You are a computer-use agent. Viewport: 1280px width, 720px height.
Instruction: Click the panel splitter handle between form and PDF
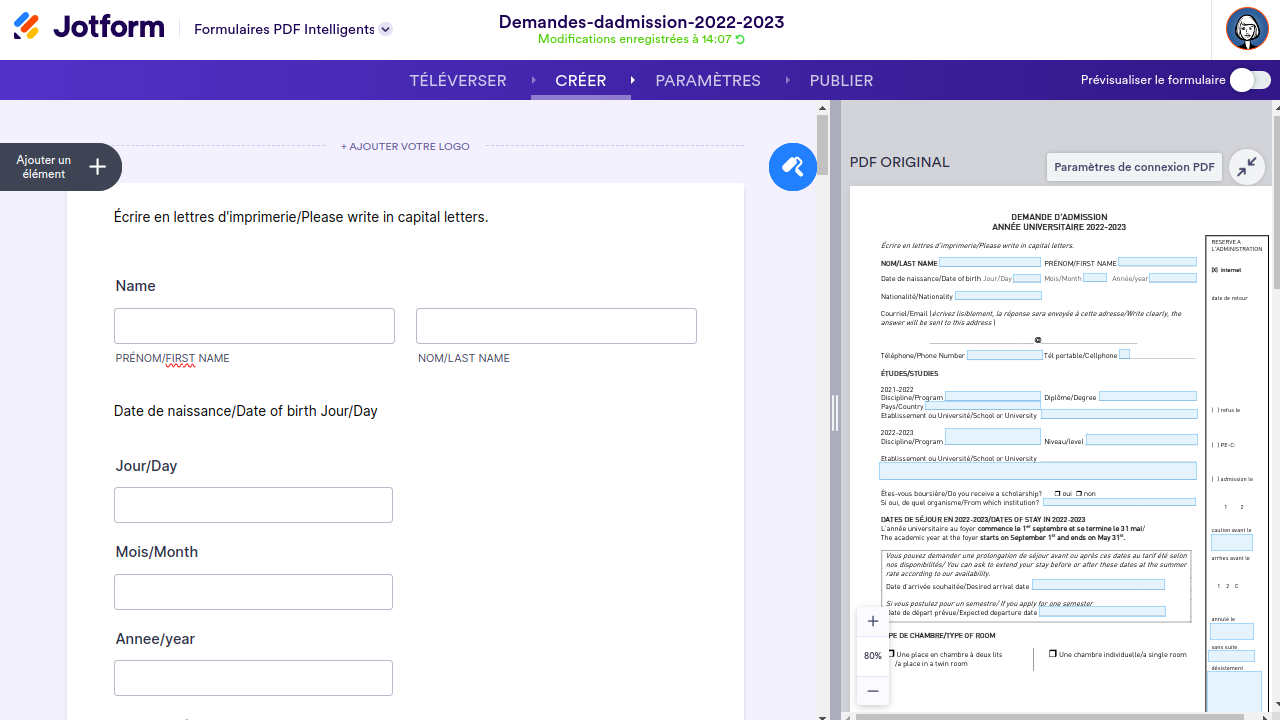835,412
